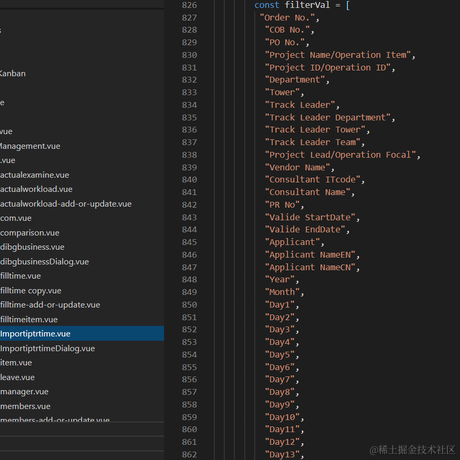Click "Track Leader Department" string
Viewport: 460px width, 460px height.
(328, 118)
